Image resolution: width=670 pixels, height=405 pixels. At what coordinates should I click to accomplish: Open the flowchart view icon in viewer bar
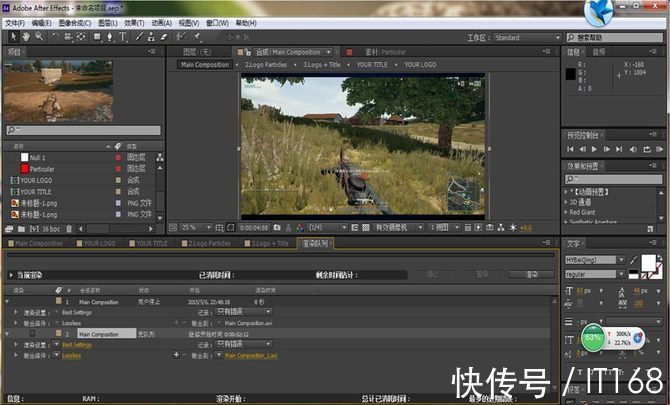(x=501, y=228)
